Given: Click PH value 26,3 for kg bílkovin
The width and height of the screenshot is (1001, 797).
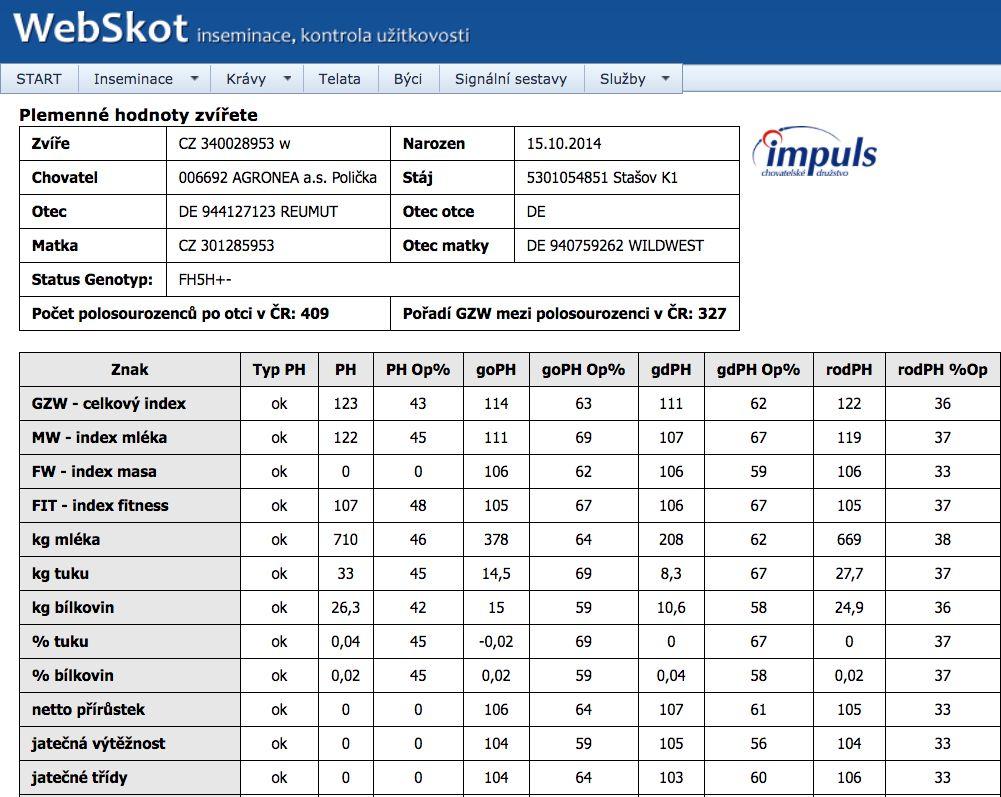Looking at the screenshot, I should (345, 607).
